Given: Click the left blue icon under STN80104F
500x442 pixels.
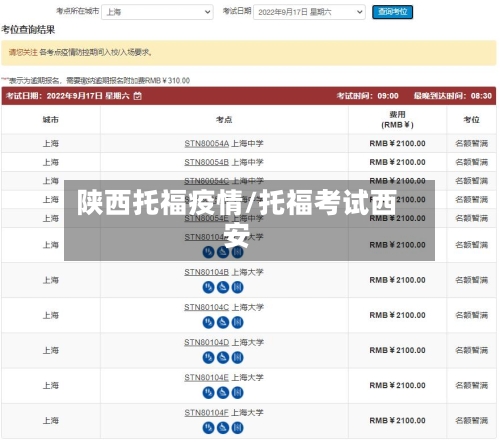Looking at the screenshot, I should coord(208,428).
